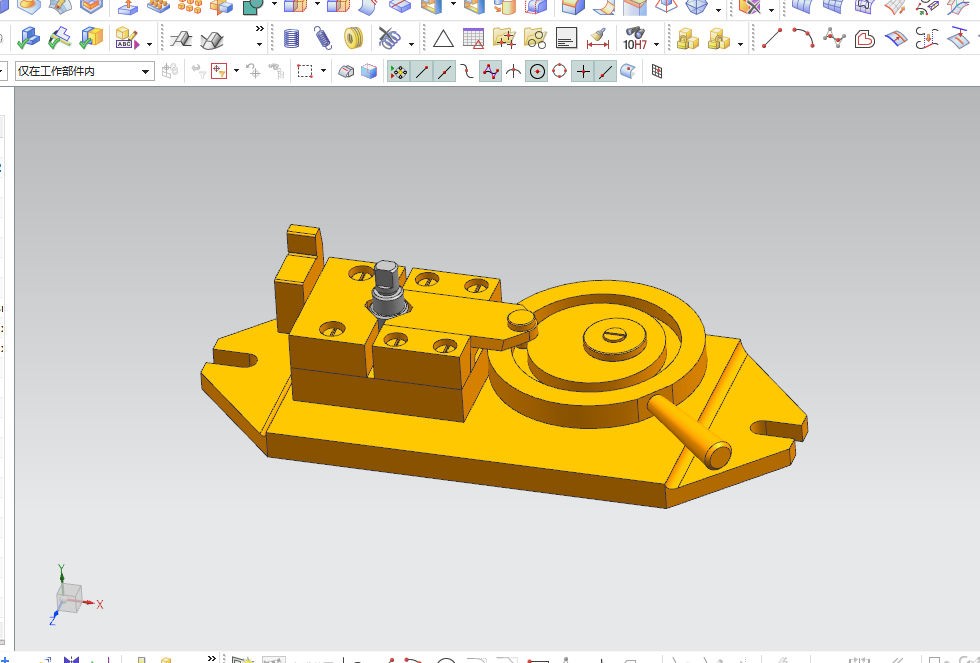980x663 pixels.
Task: Select the dashed rectangle selection tool
Action: pos(305,71)
